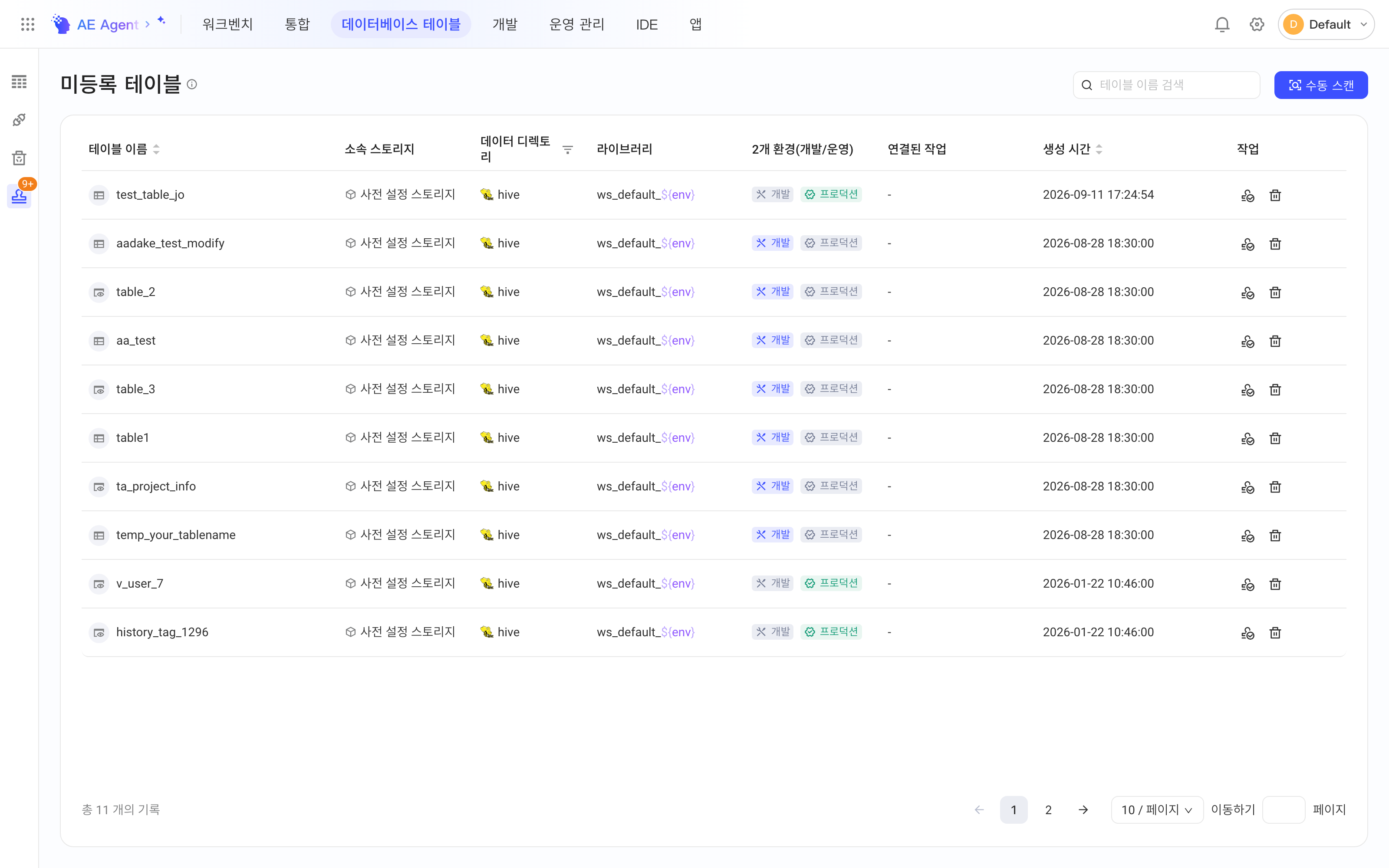Open the link icon in sidebar
Viewport: 1389px width, 868px height.
(19, 119)
